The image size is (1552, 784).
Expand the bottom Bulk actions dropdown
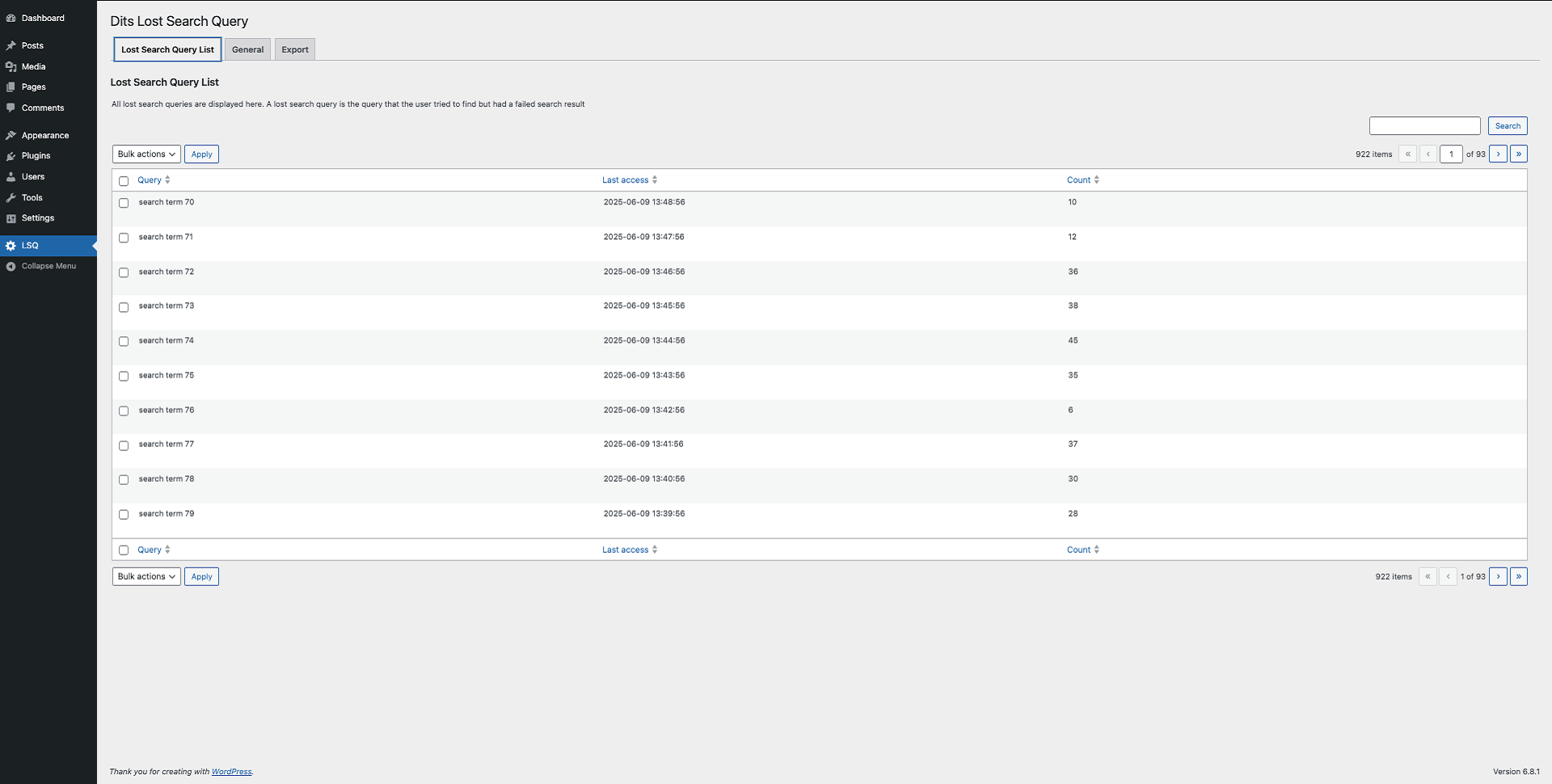click(x=146, y=576)
